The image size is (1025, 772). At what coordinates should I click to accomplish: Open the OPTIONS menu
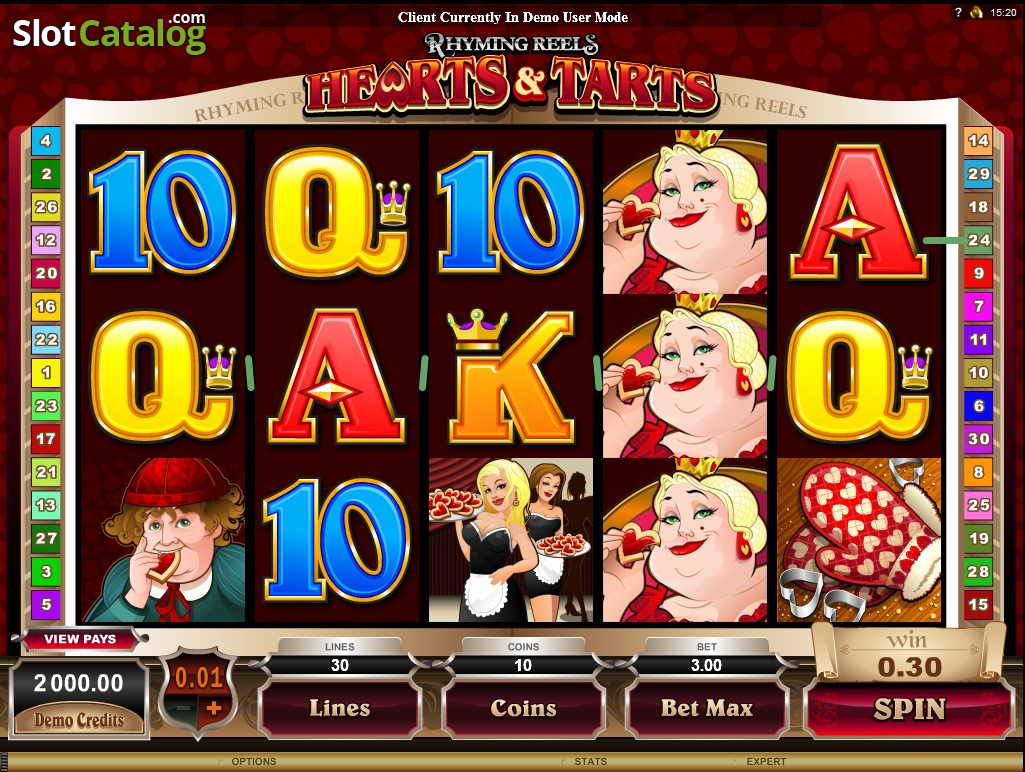pyautogui.click(x=254, y=762)
